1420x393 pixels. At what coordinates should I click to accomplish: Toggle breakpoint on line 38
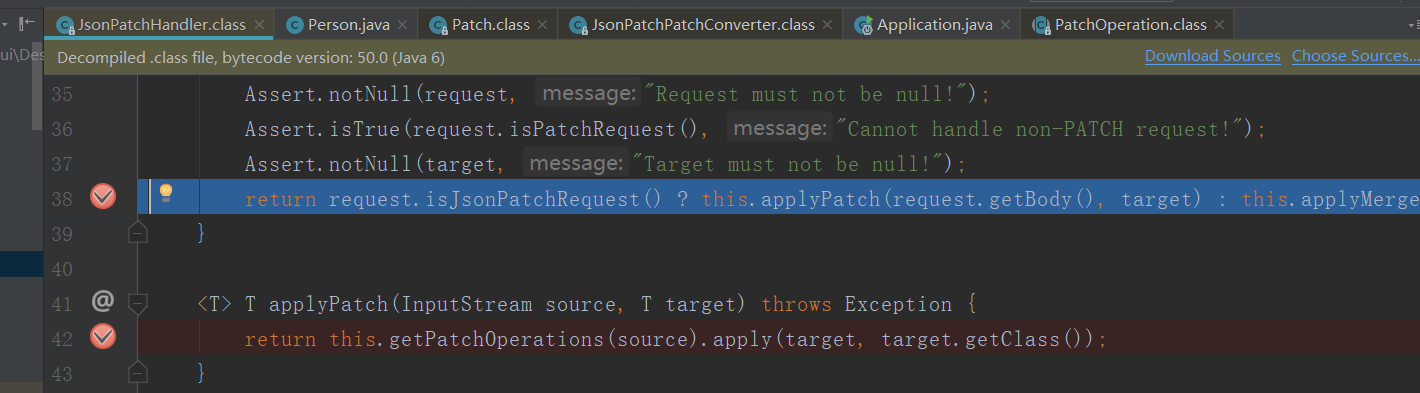[103, 198]
